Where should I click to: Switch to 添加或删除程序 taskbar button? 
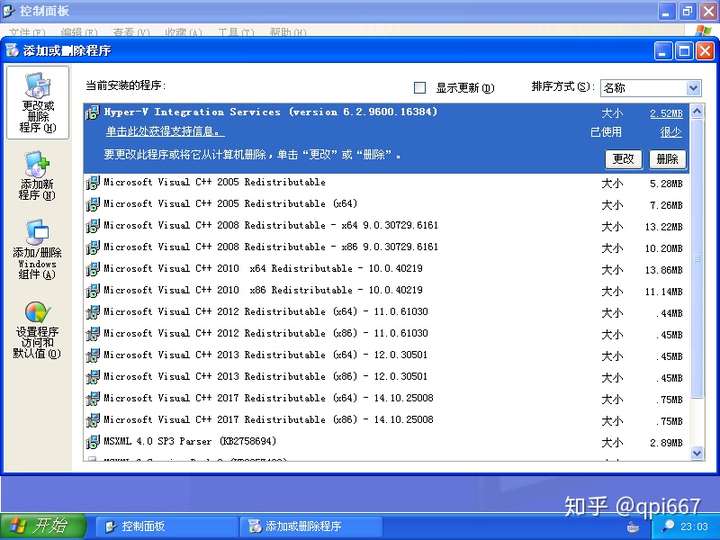click(310, 526)
